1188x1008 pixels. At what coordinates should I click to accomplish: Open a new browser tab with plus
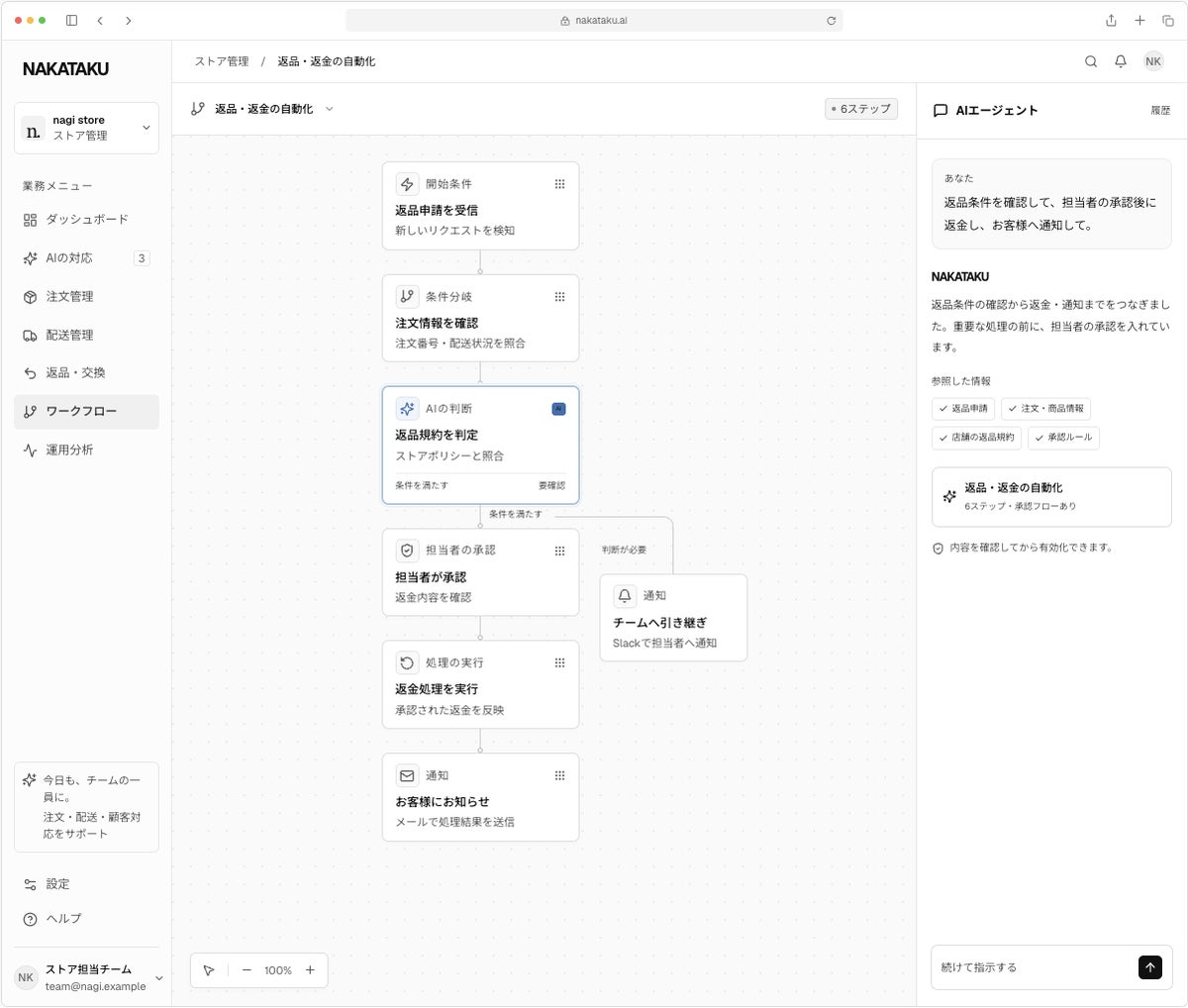[x=1139, y=20]
